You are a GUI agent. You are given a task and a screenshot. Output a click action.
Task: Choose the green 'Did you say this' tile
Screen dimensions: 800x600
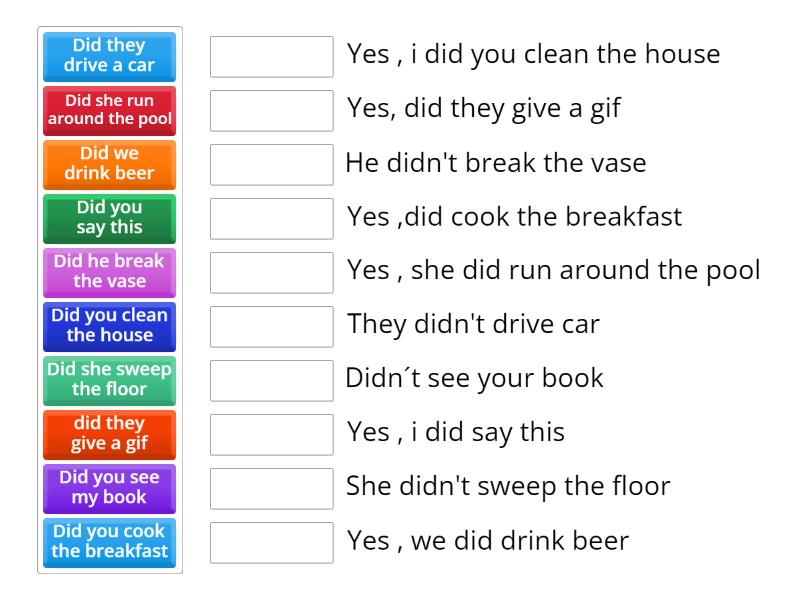pos(109,219)
